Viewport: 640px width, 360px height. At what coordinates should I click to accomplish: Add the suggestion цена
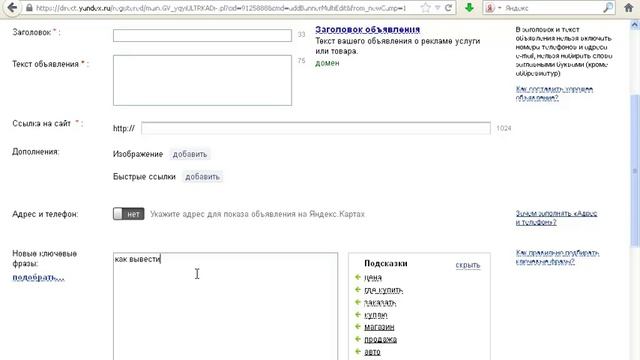(373, 278)
